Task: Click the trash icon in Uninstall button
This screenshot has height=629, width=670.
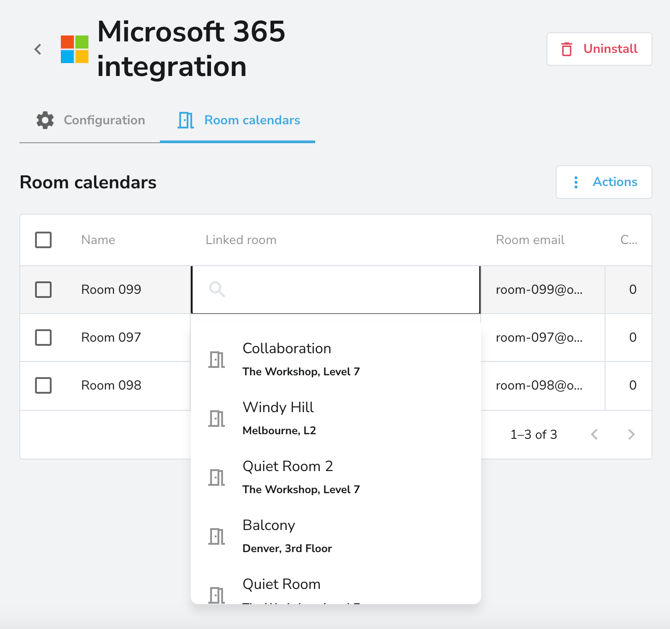Action: (x=567, y=49)
